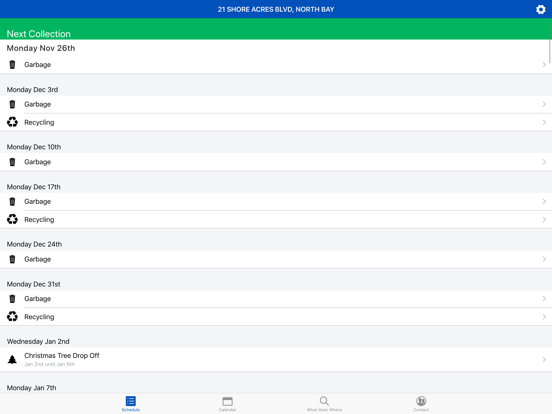Click the vertical scrollbar handle
Image resolution: width=552 pixels, height=414 pixels.
coord(550,42)
